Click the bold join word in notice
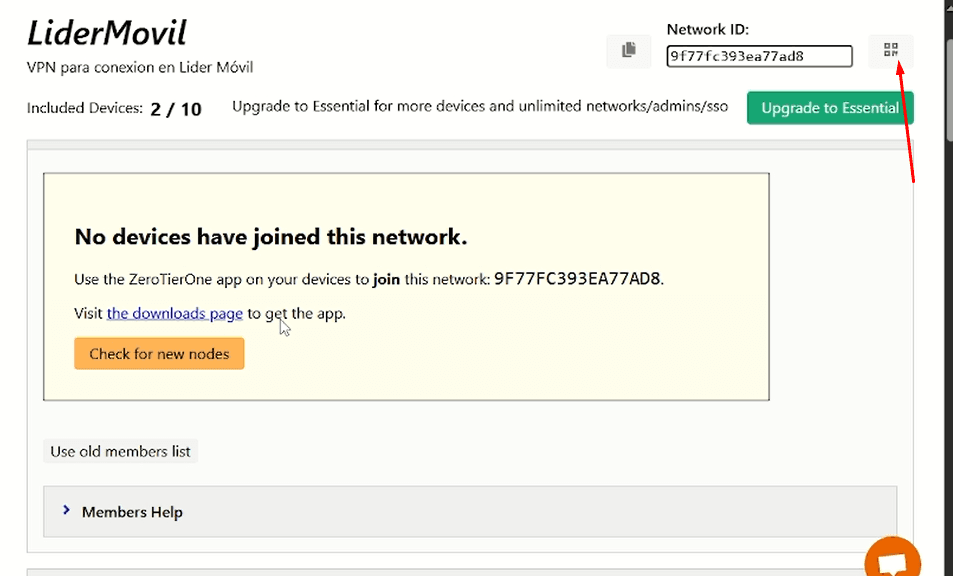Image resolution: width=953 pixels, height=576 pixels. pos(386,280)
